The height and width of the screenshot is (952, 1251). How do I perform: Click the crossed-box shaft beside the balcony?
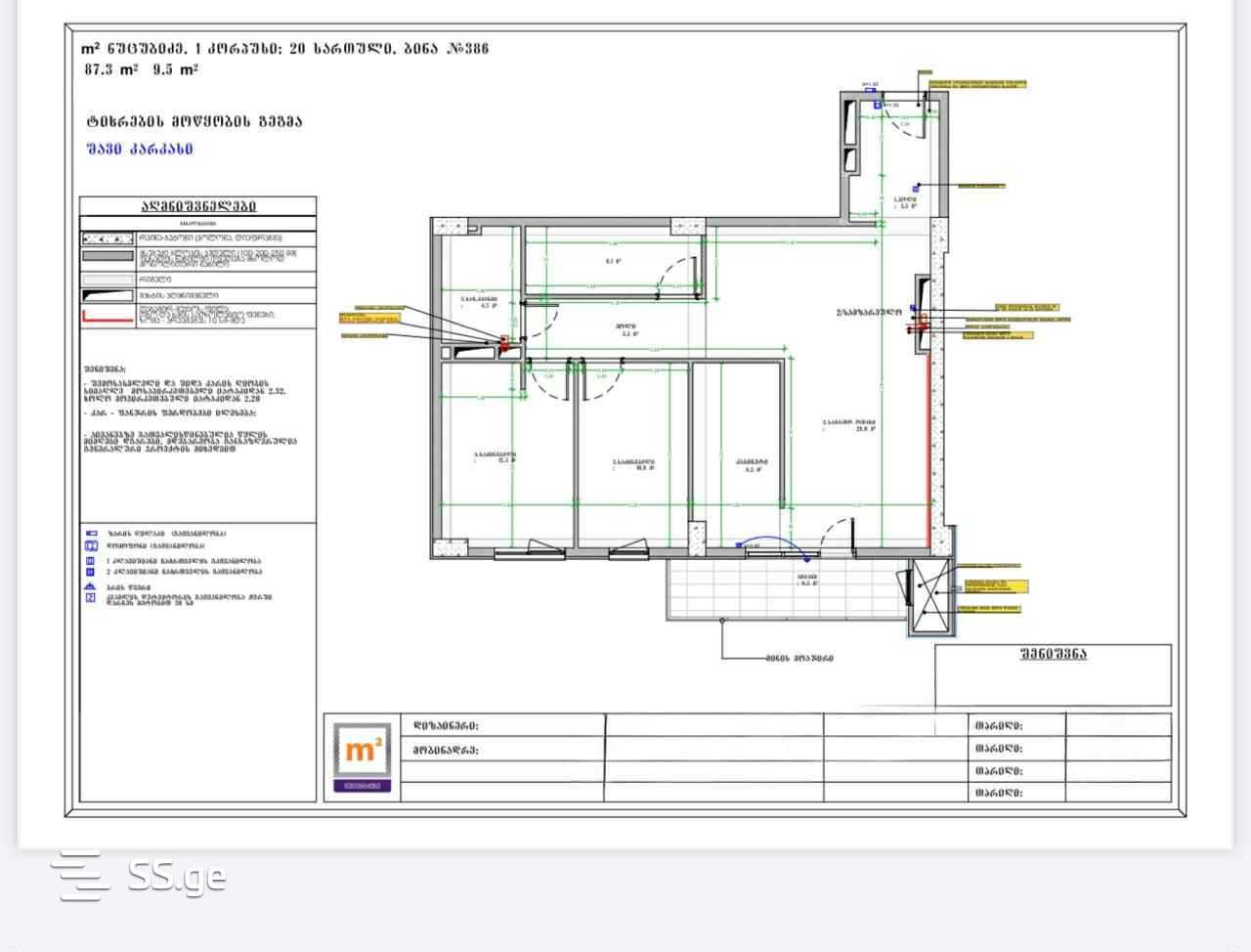coord(929,594)
